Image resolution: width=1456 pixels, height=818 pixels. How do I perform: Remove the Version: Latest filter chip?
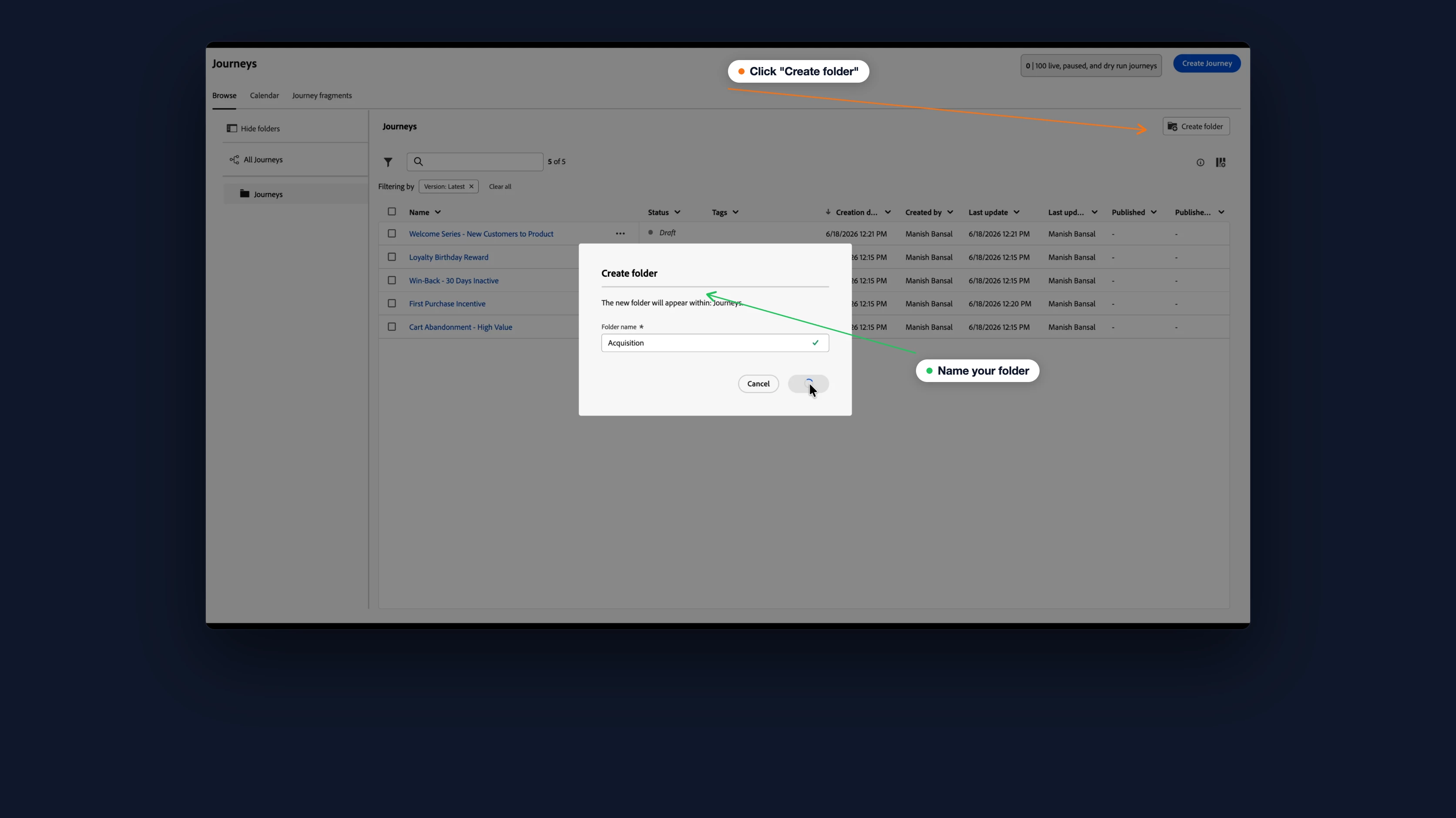point(471,187)
